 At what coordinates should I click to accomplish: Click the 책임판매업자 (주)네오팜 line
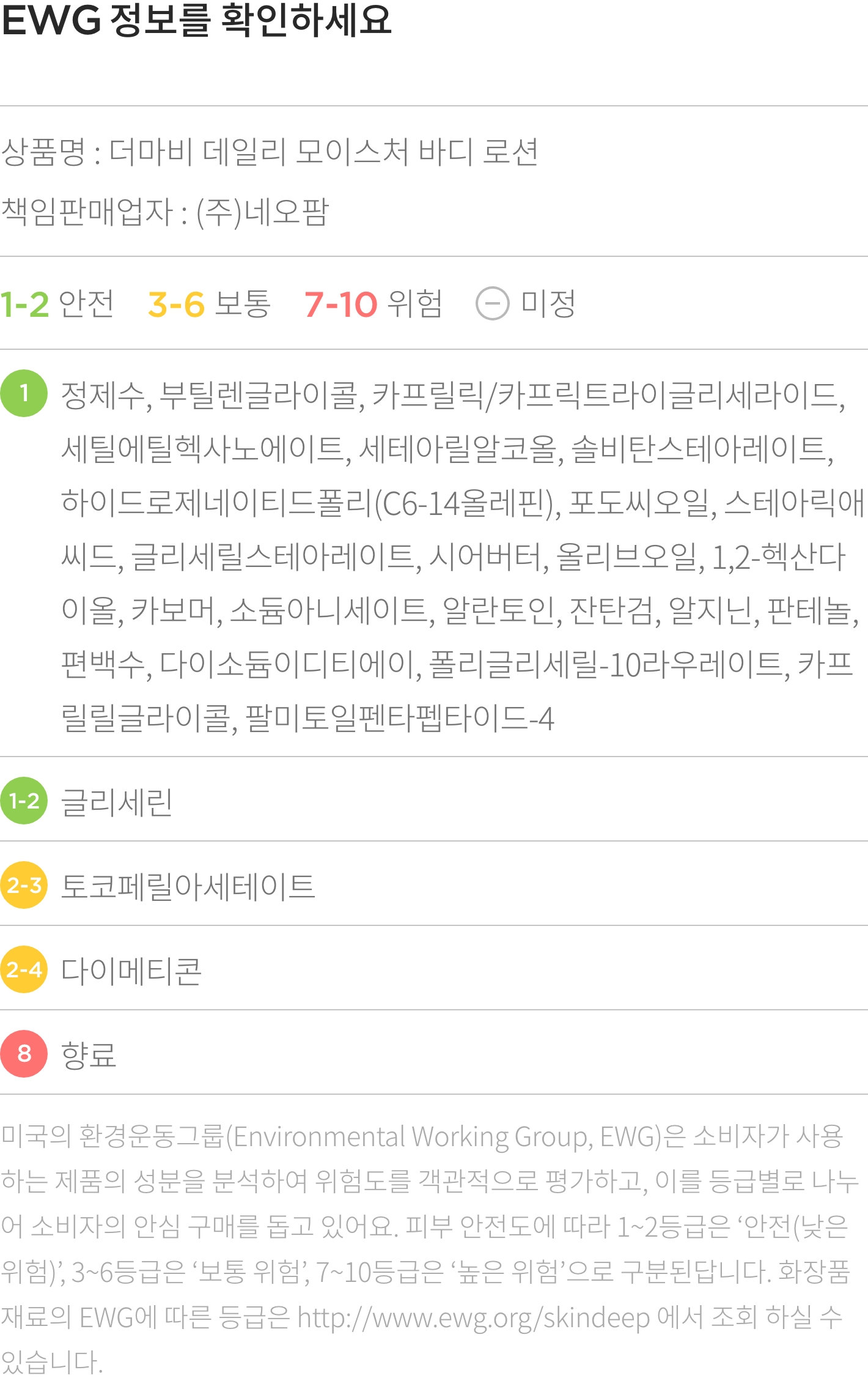(x=165, y=212)
